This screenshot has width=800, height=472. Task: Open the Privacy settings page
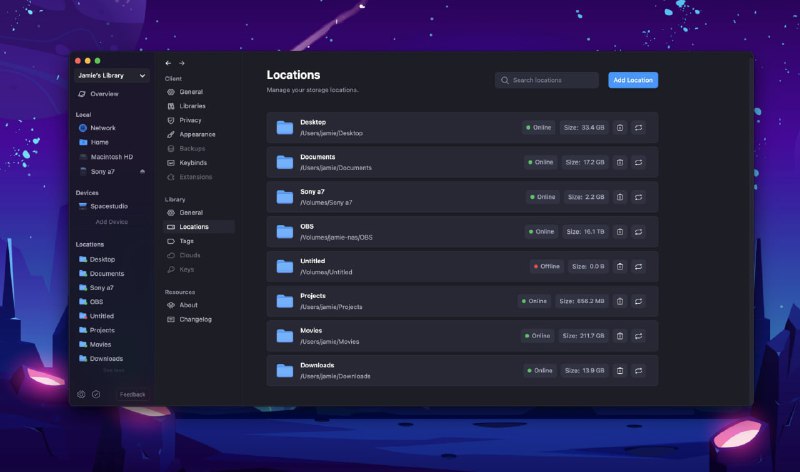[190, 120]
